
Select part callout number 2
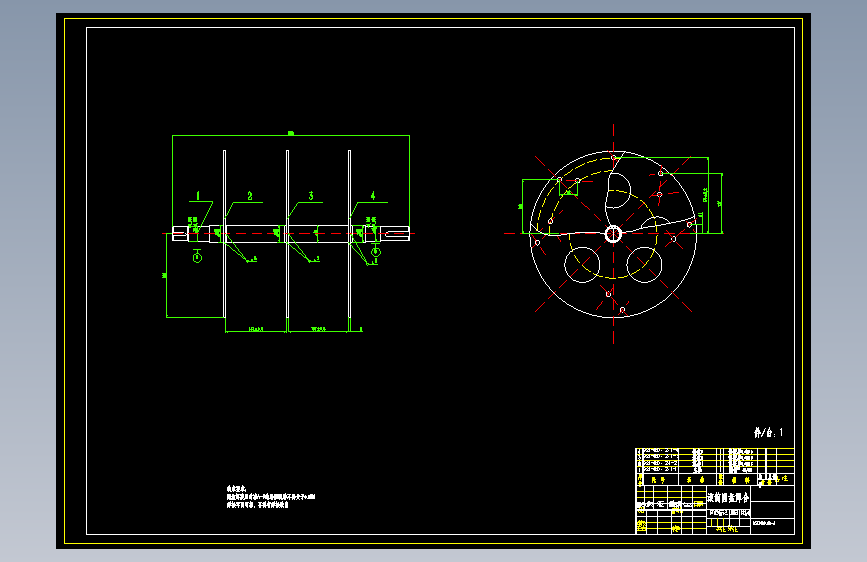pos(250,196)
